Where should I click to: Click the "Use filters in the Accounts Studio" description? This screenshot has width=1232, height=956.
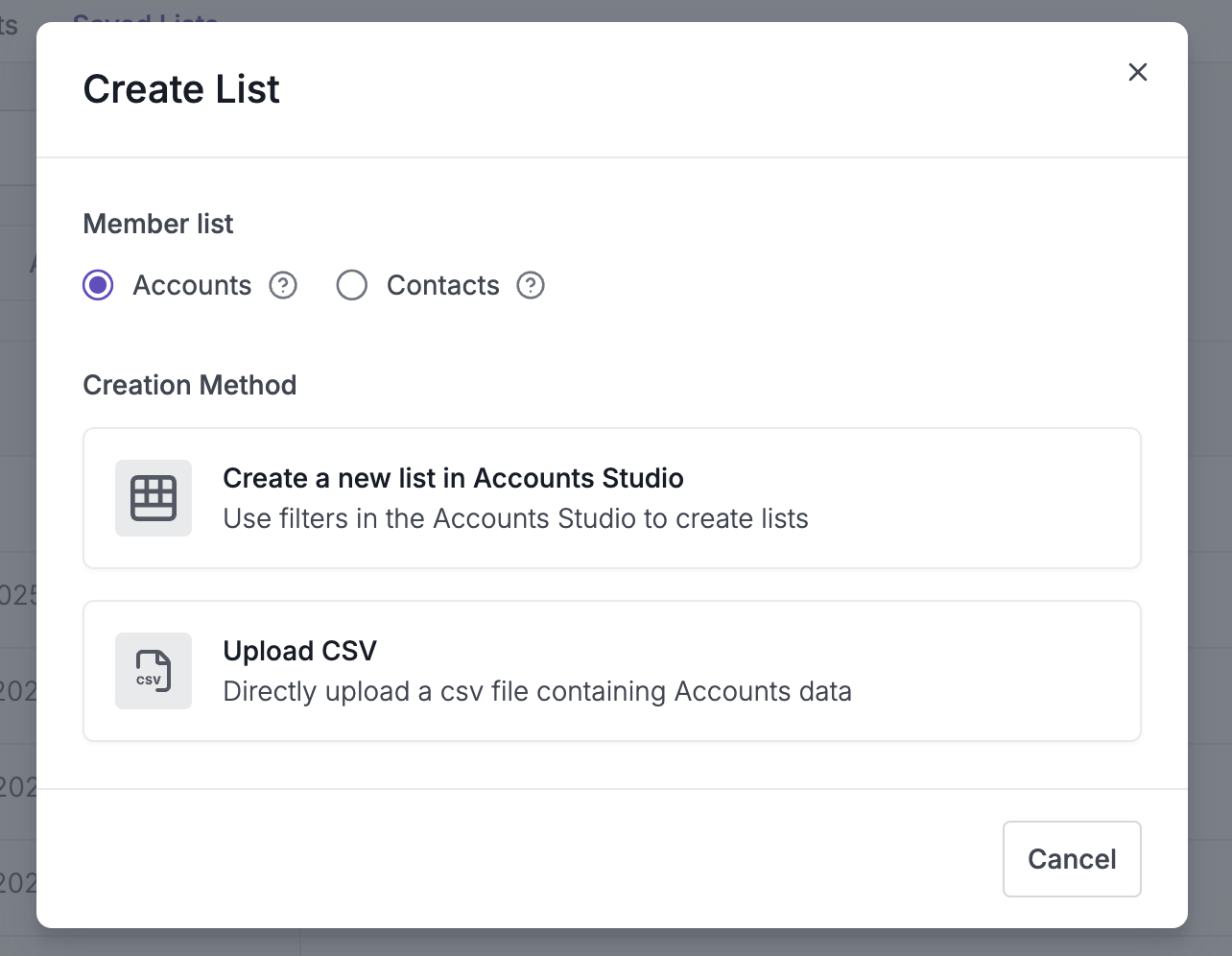pos(515,518)
